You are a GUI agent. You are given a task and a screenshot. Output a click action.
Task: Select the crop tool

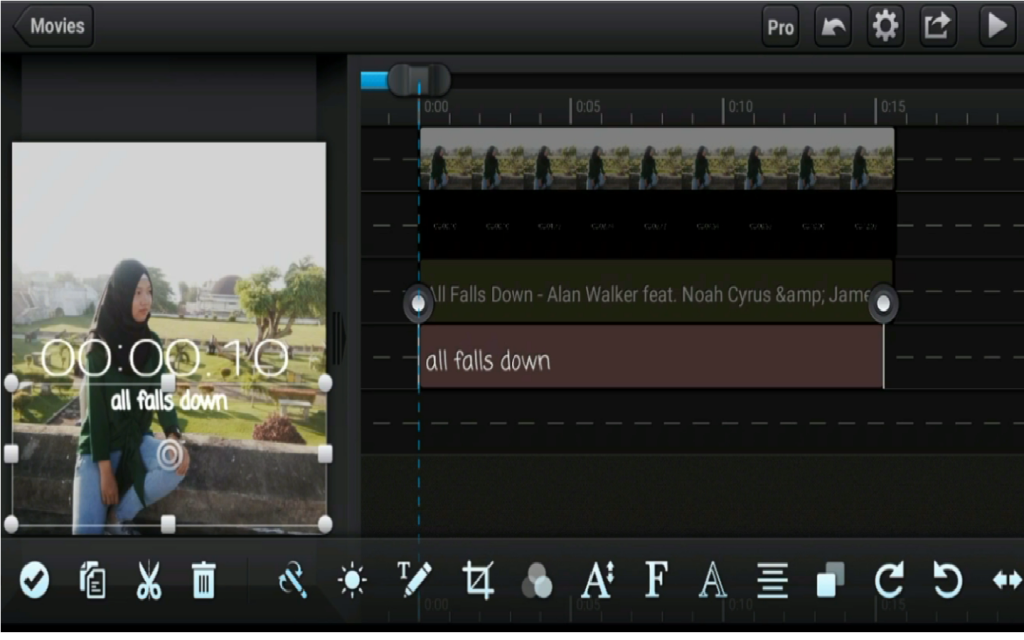[x=477, y=580]
